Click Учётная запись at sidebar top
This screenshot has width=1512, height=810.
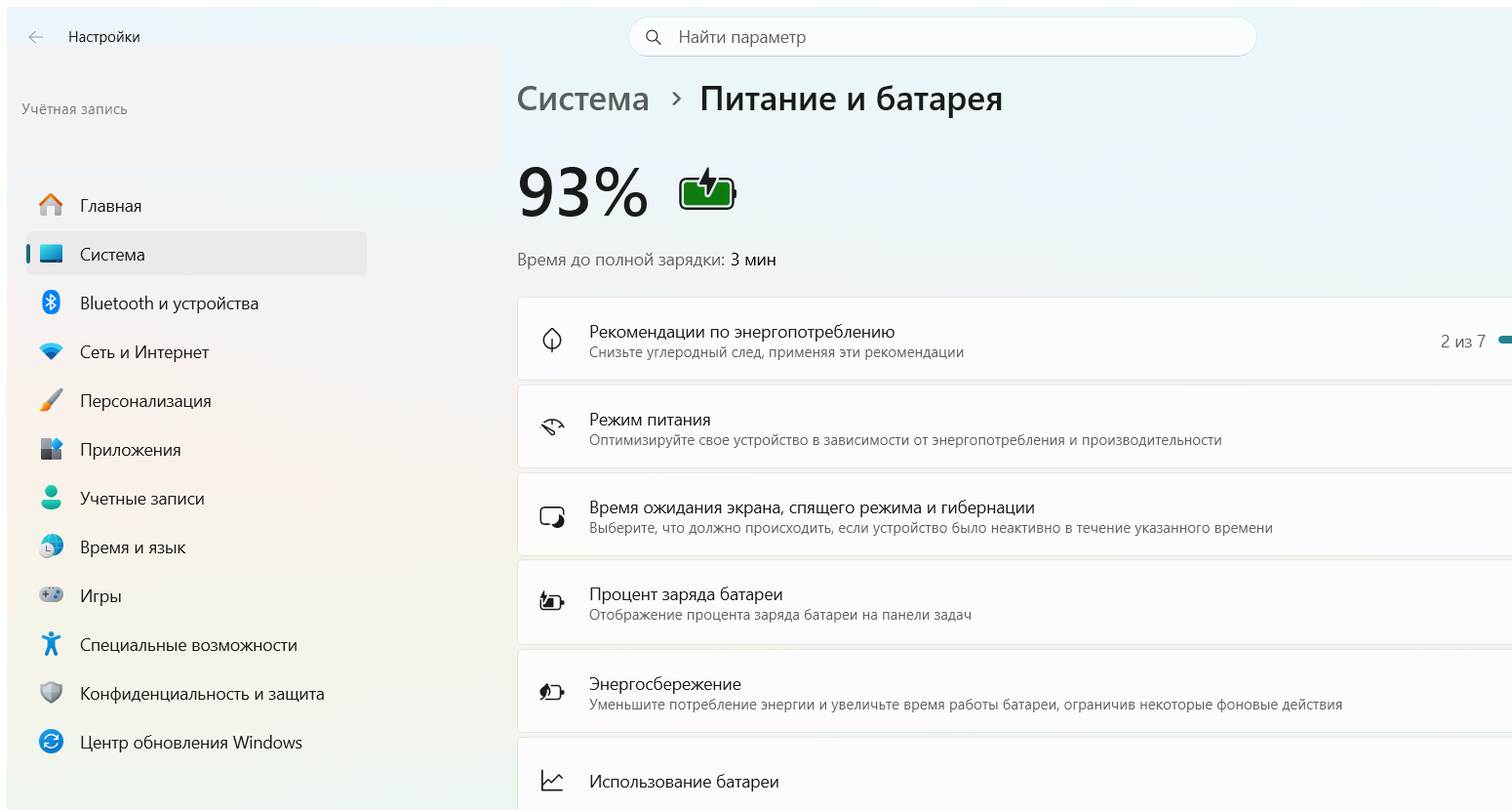[74, 109]
